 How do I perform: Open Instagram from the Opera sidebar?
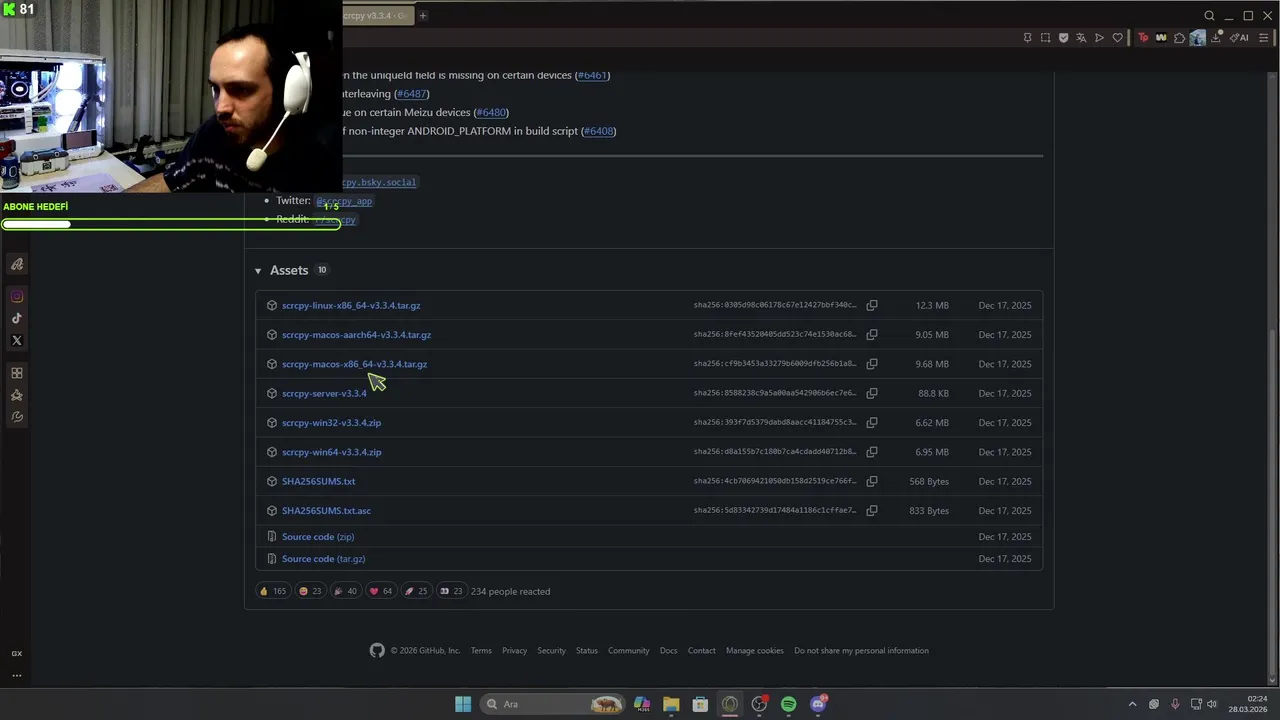pyautogui.click(x=17, y=296)
